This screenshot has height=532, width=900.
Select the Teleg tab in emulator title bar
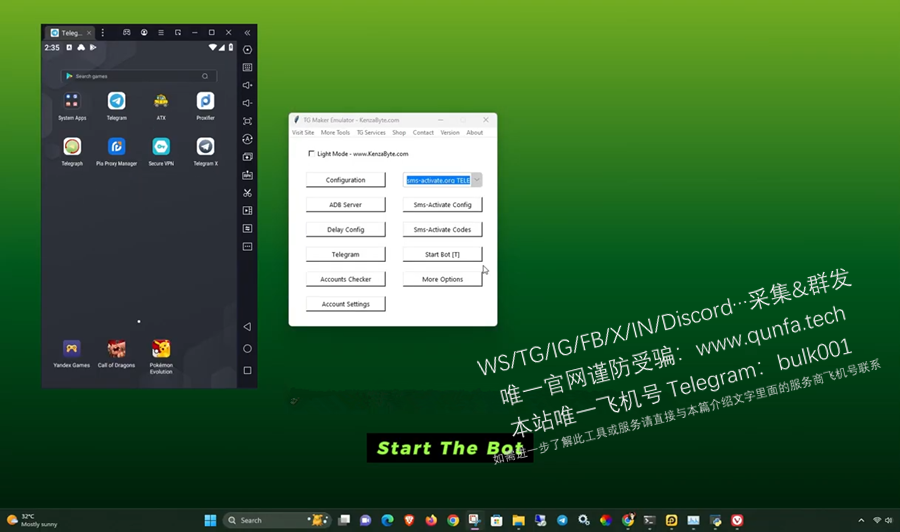68,33
